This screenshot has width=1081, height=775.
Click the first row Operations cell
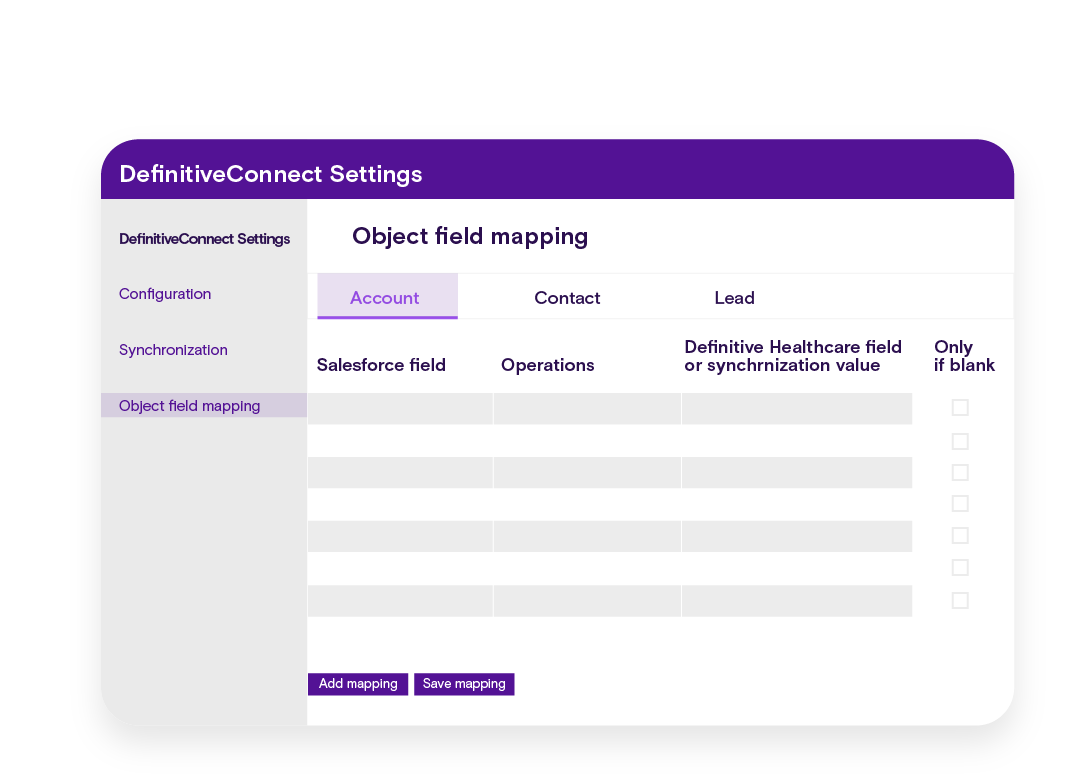[x=587, y=409]
